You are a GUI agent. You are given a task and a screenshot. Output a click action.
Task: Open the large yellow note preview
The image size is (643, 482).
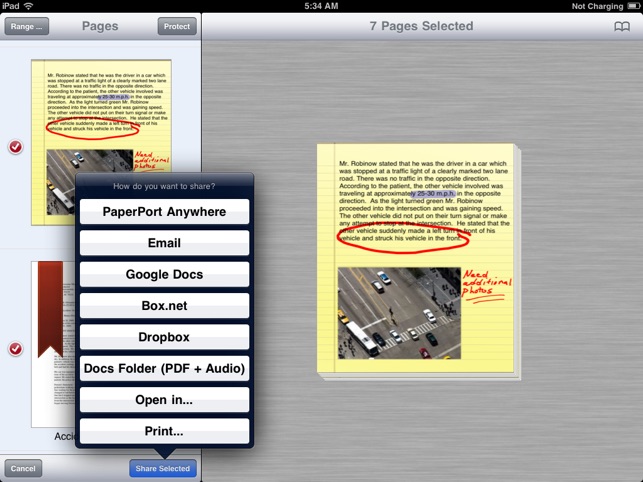pos(418,260)
